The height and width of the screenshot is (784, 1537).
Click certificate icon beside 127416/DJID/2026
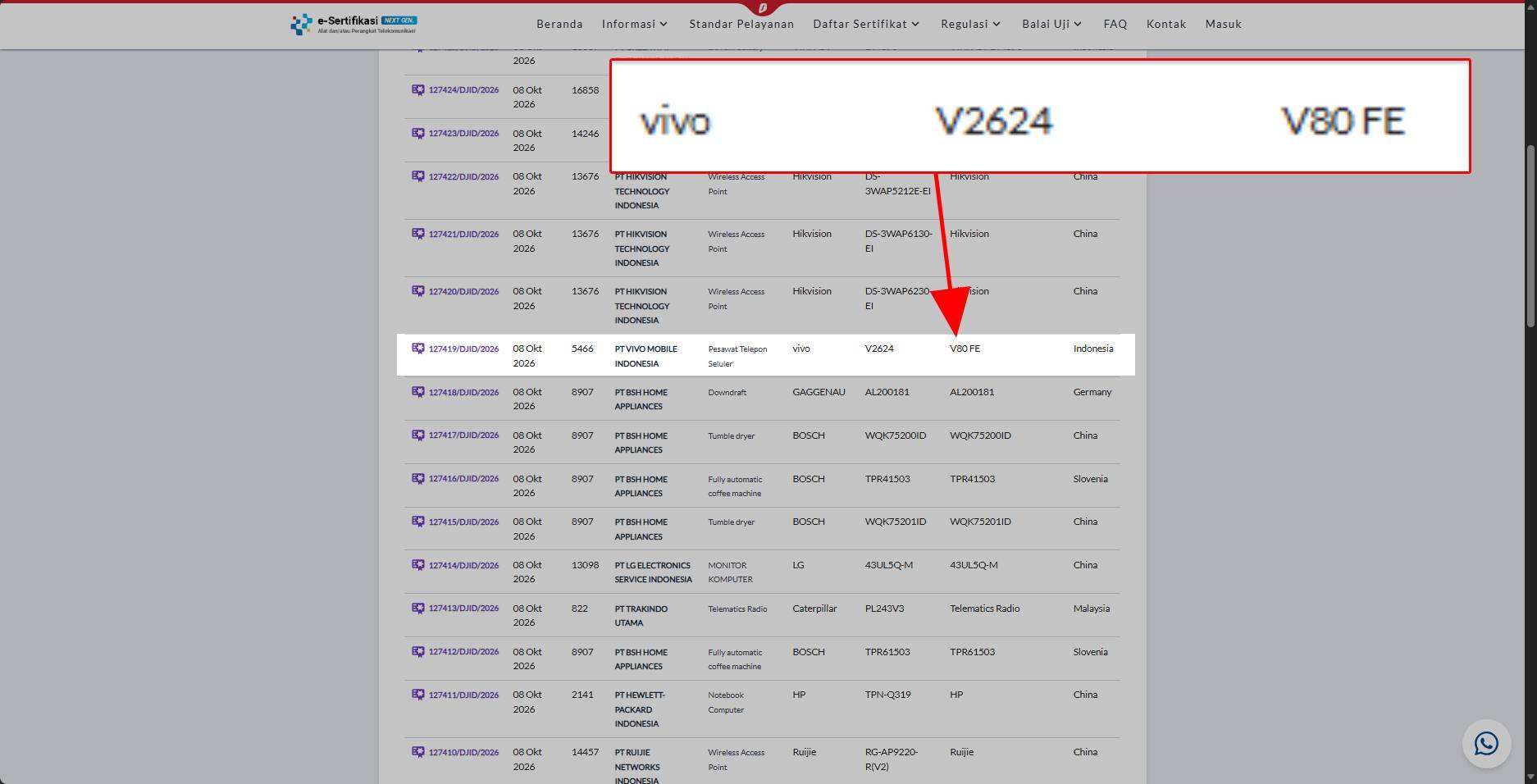[418, 479]
